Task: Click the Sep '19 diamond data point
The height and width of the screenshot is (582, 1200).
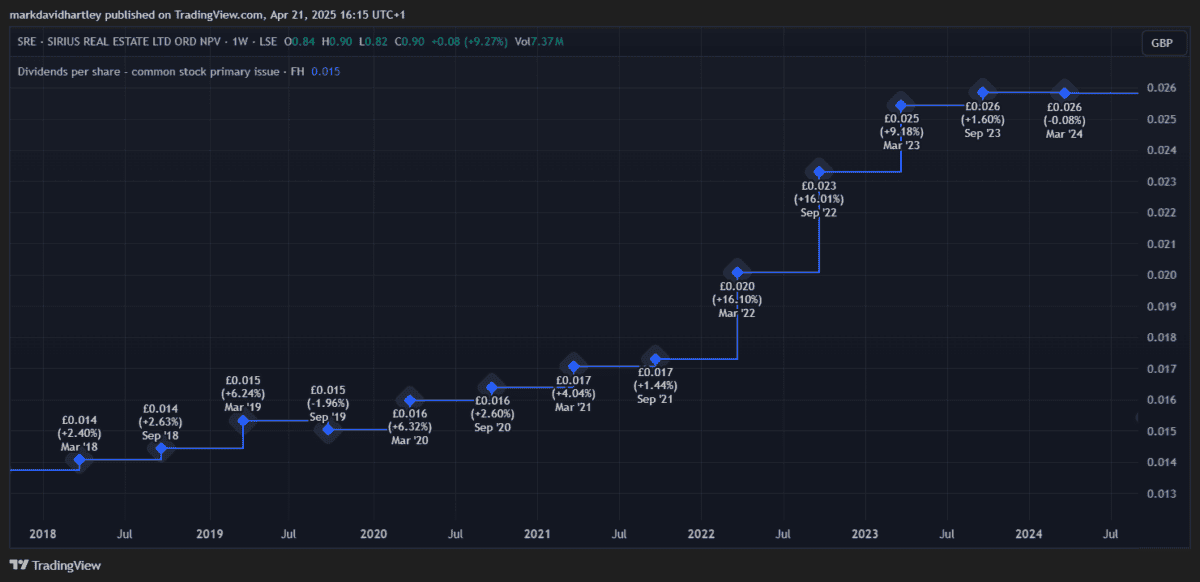Action: pyautogui.click(x=327, y=429)
